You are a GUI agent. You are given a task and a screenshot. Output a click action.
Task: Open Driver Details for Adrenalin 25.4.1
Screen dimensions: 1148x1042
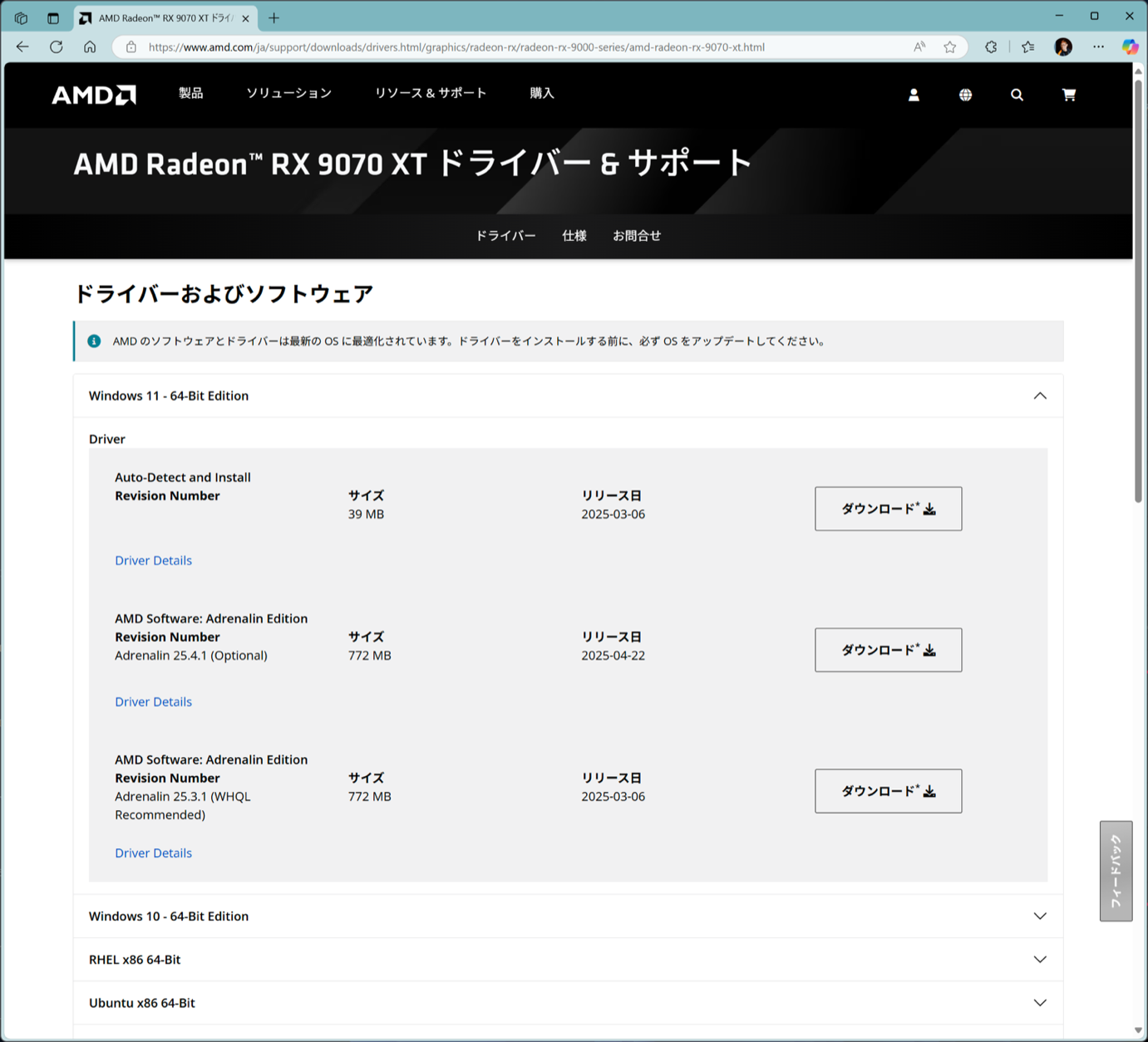[154, 702]
